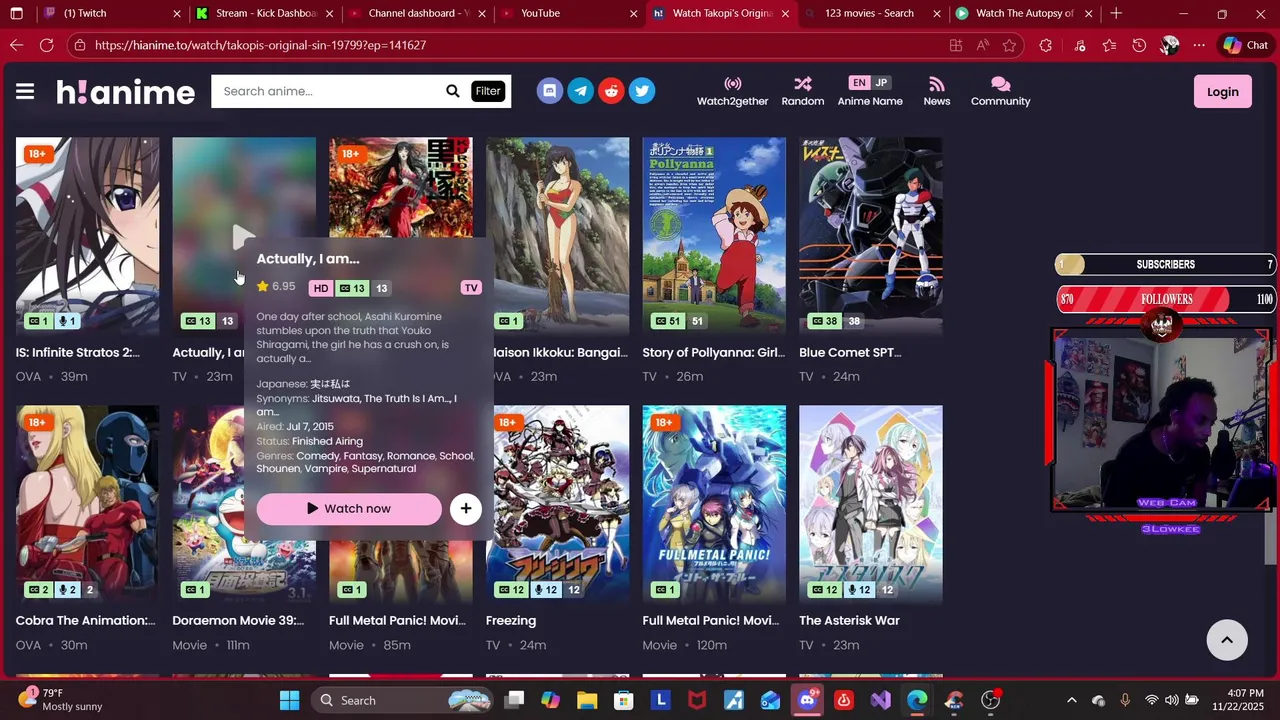Open the News feed icon

click(x=936, y=84)
